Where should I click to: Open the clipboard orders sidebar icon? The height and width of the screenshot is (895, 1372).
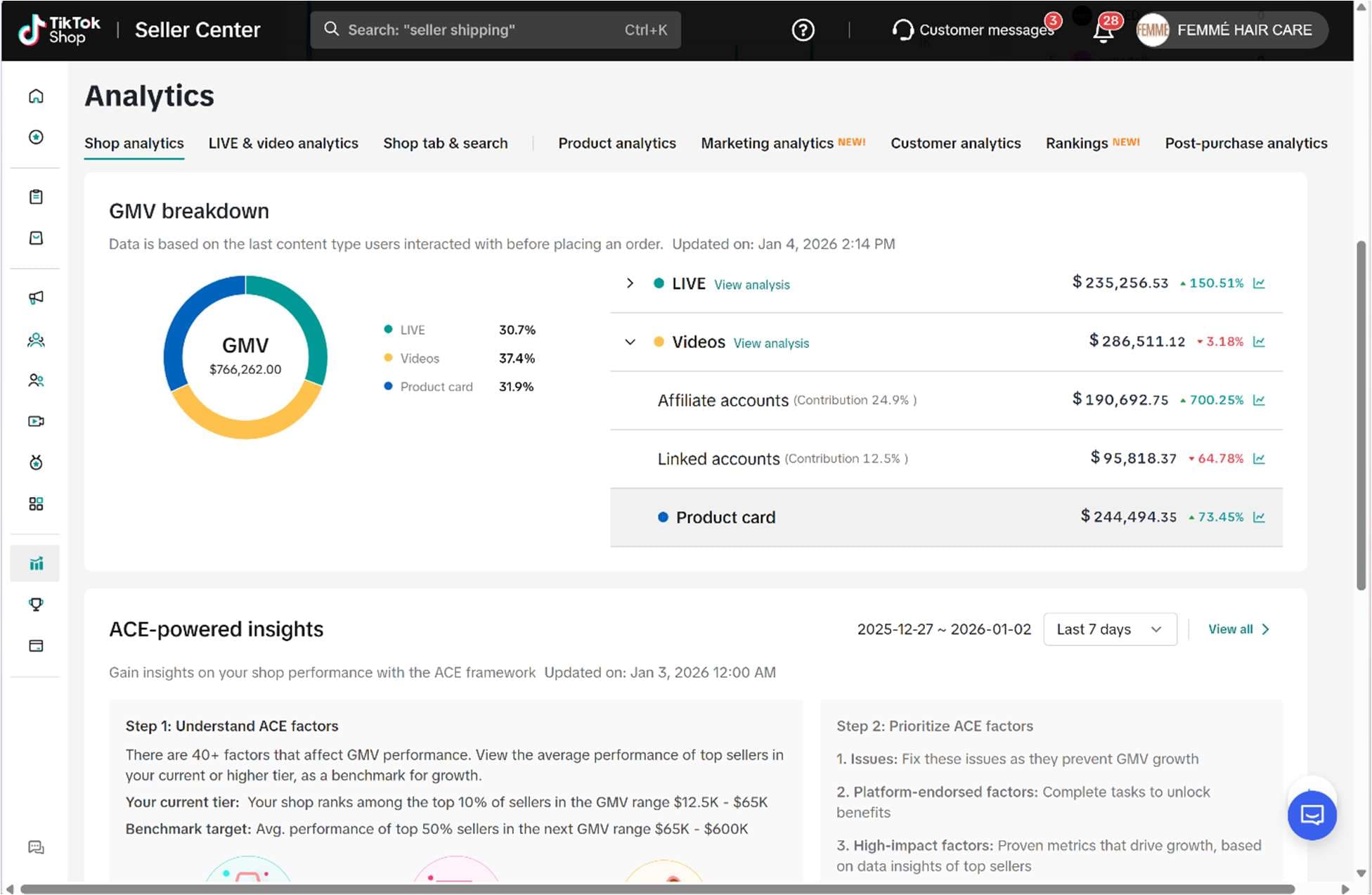click(36, 197)
